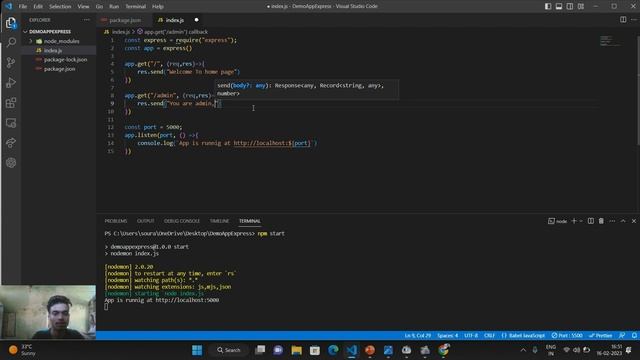Open Explorer more actions ellipsis
This screenshot has height=360, width=640.
[87, 20]
